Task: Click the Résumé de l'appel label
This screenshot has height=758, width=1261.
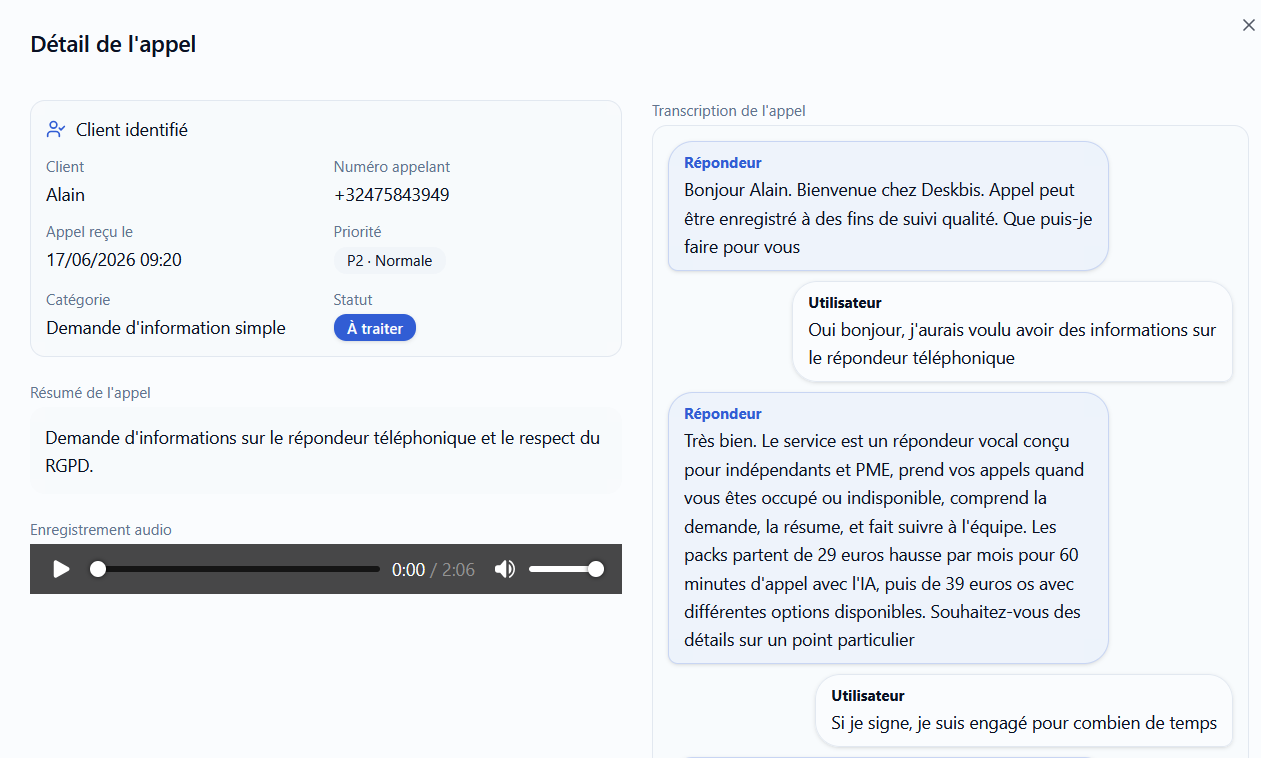Action: [x=90, y=393]
